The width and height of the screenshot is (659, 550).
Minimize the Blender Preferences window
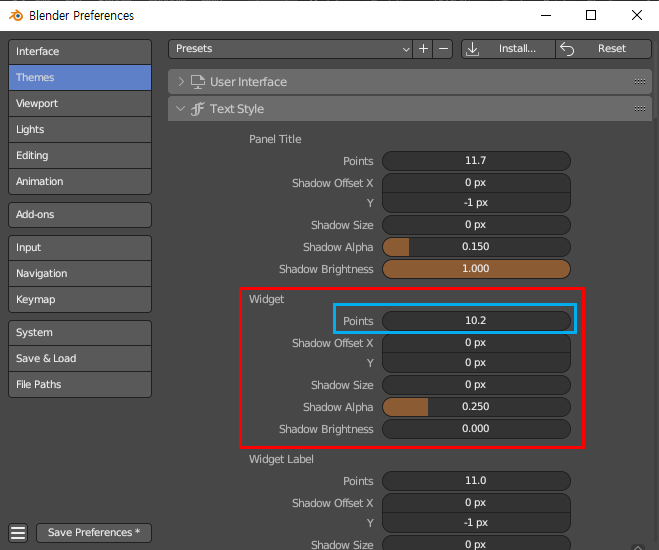[x=546, y=16]
